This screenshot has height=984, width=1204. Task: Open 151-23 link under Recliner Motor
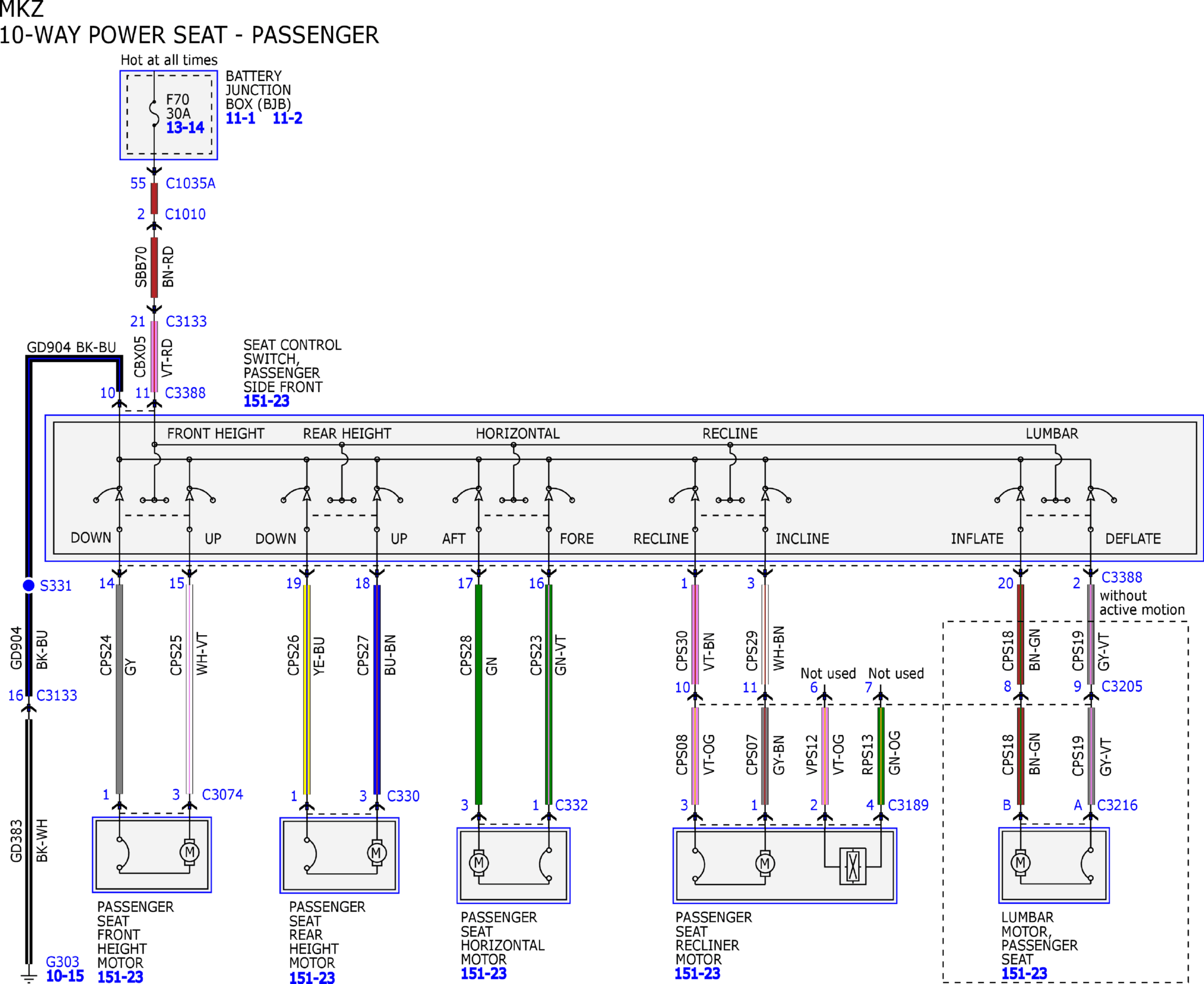[x=698, y=974]
